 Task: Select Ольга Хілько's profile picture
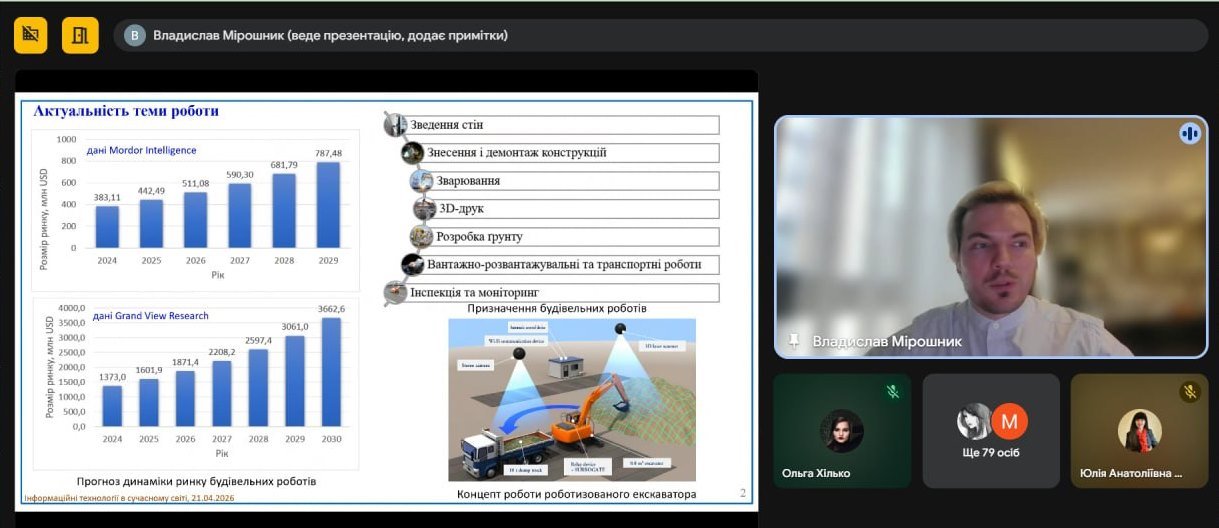coord(841,430)
